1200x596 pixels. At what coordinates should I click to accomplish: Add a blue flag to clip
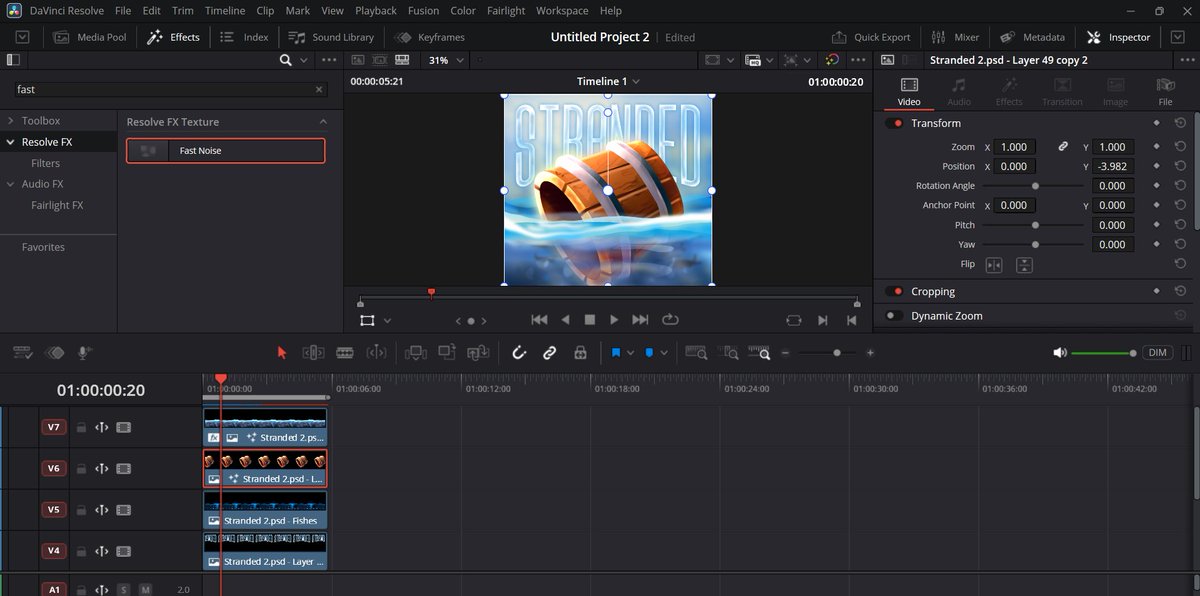(616, 352)
